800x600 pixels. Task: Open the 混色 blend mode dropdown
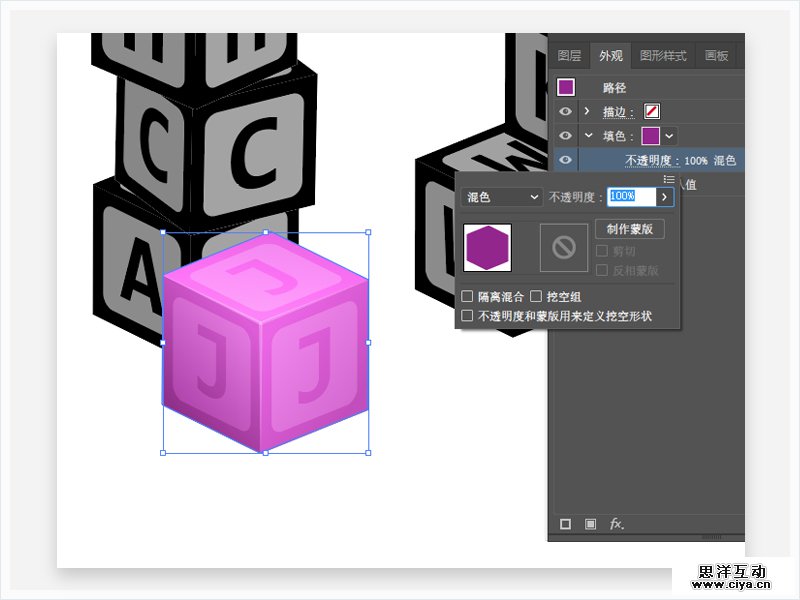point(501,198)
